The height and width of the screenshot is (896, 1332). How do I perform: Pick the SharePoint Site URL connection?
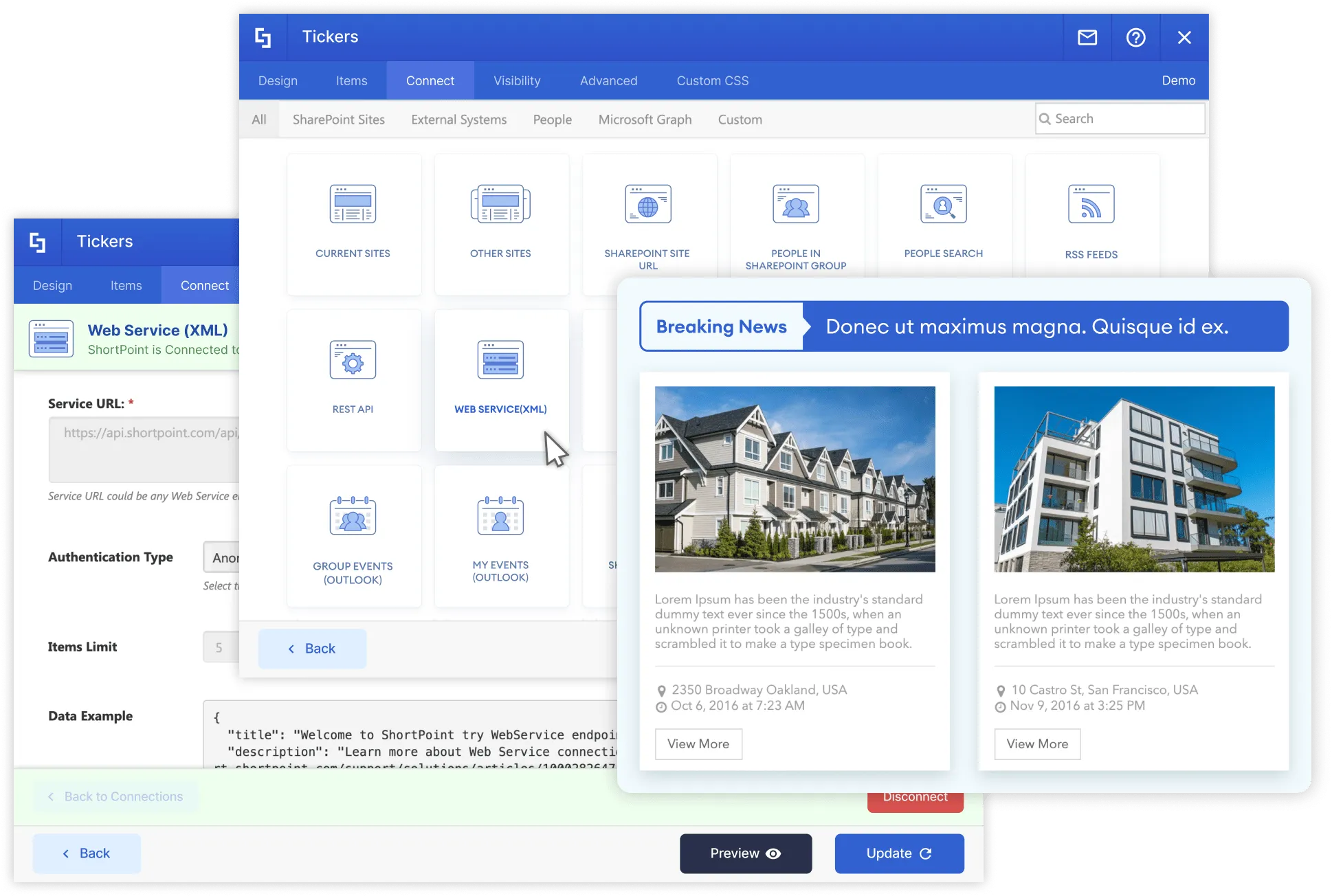(647, 220)
